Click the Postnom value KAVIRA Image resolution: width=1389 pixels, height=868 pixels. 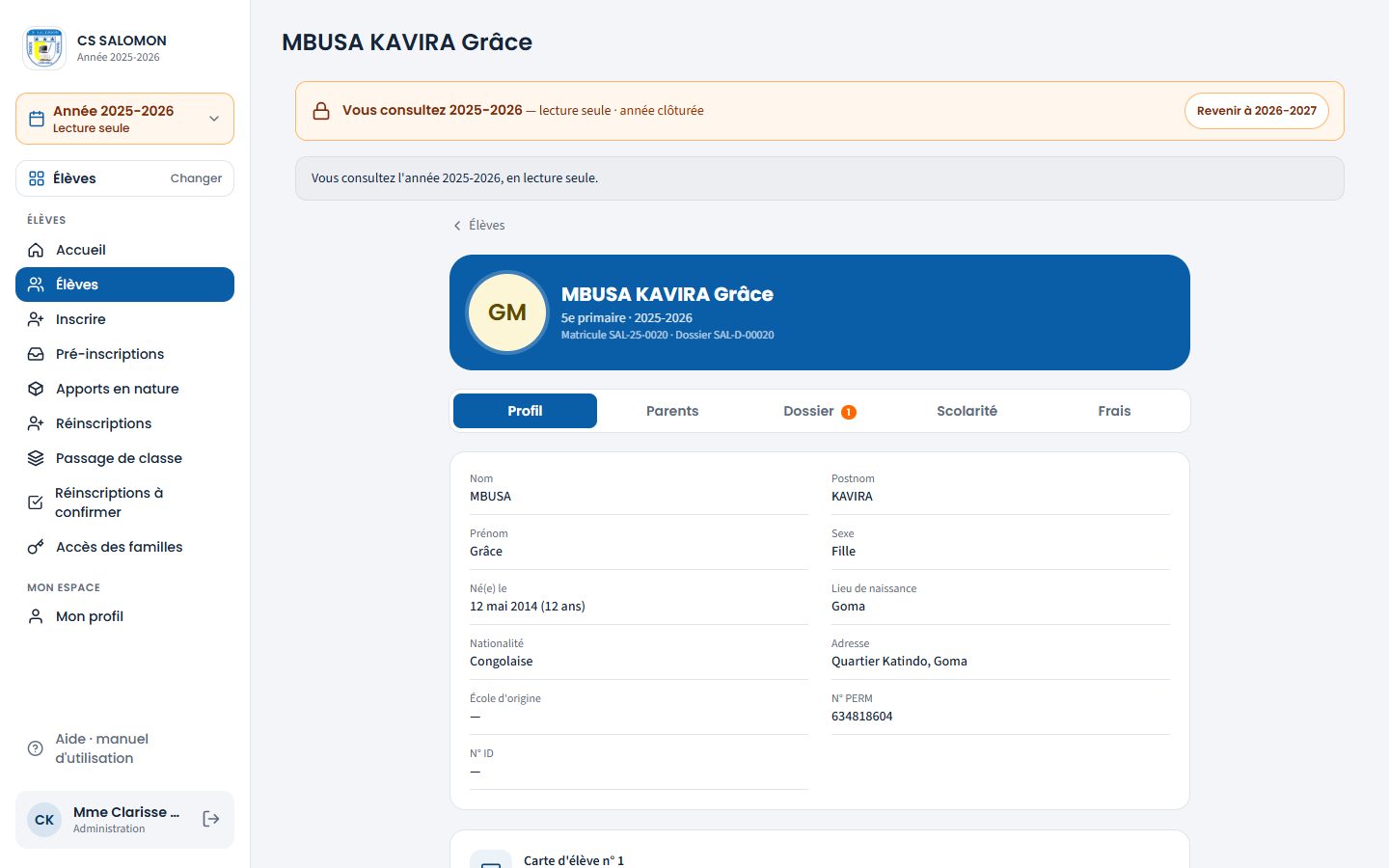[852, 497]
